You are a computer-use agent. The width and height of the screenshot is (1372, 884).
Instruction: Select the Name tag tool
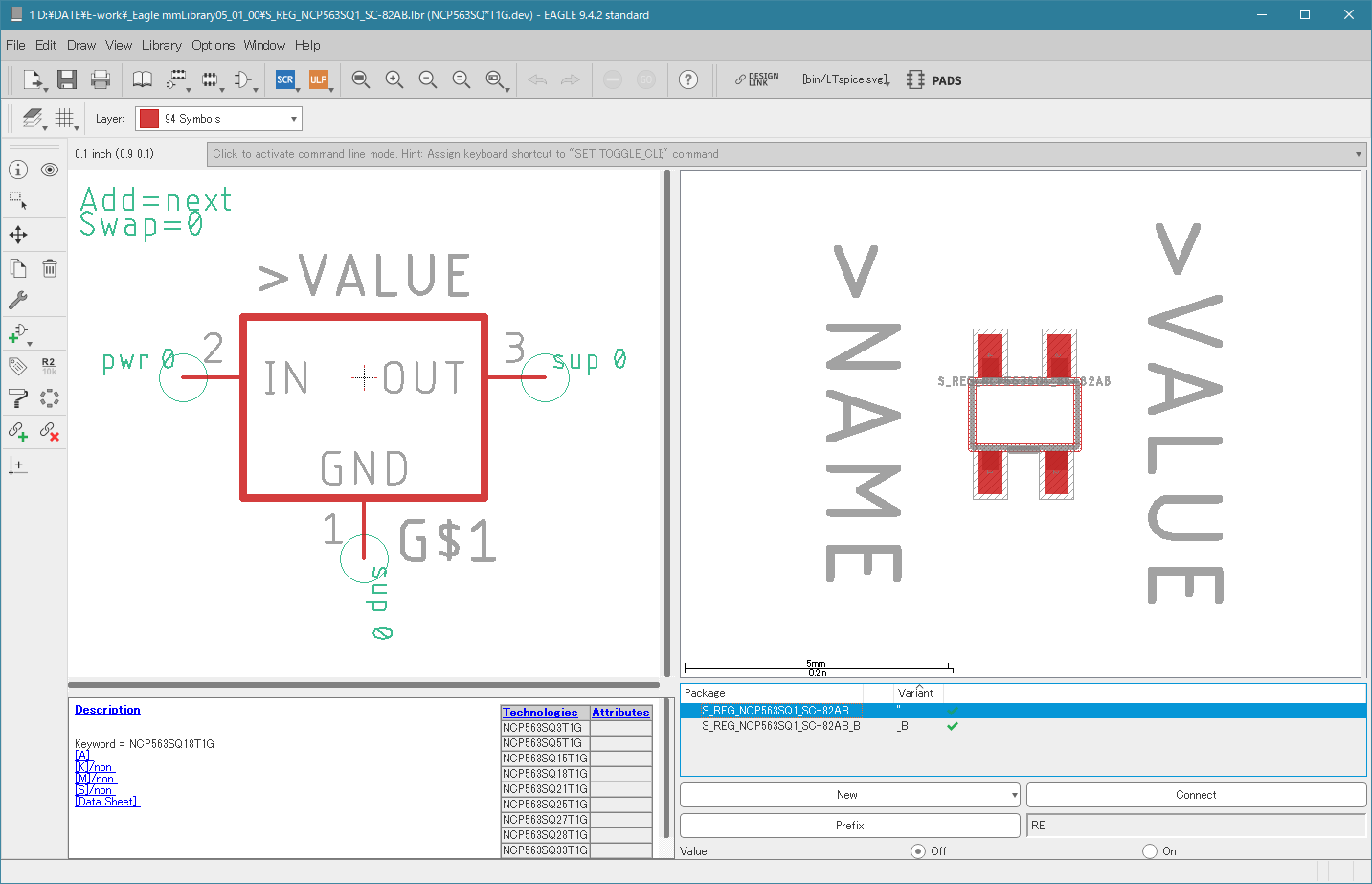tap(18, 366)
